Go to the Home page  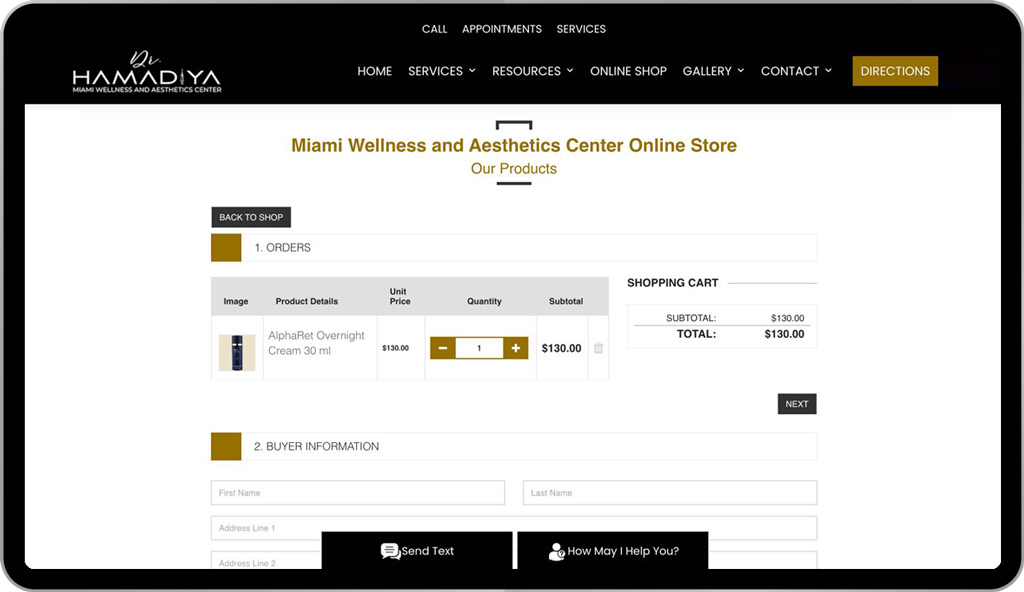point(374,71)
